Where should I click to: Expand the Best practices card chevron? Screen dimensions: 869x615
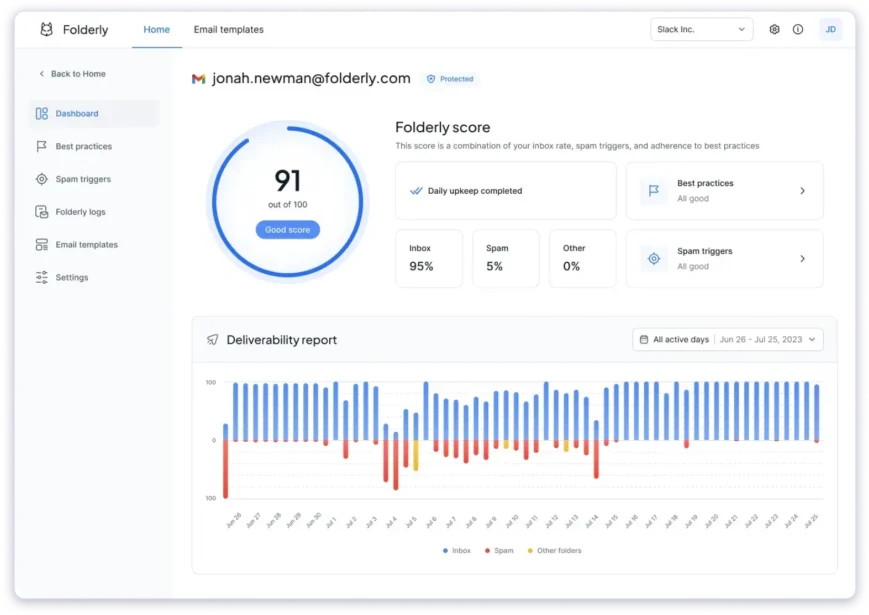point(802,191)
